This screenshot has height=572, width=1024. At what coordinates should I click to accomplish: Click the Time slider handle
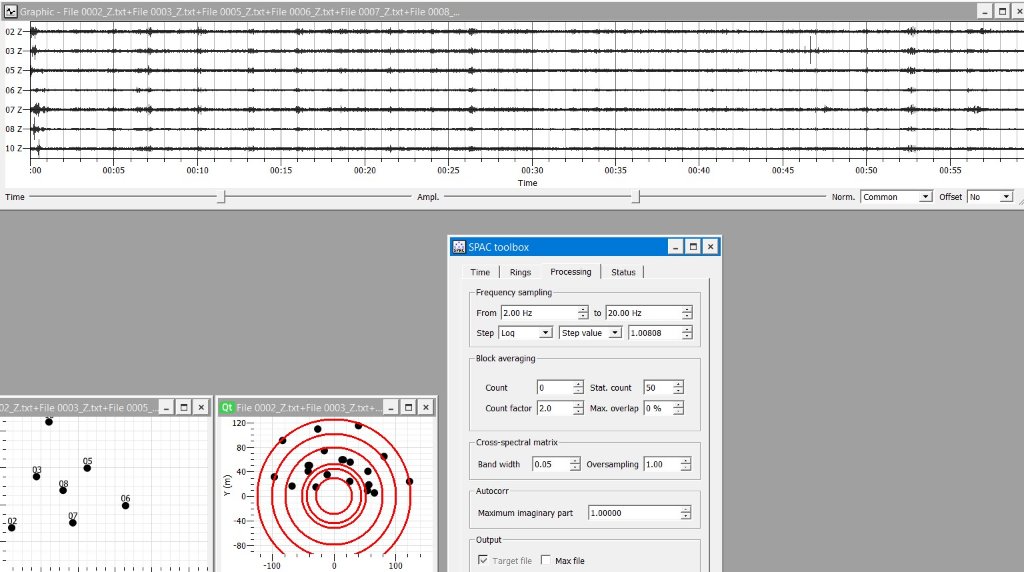[221, 198]
